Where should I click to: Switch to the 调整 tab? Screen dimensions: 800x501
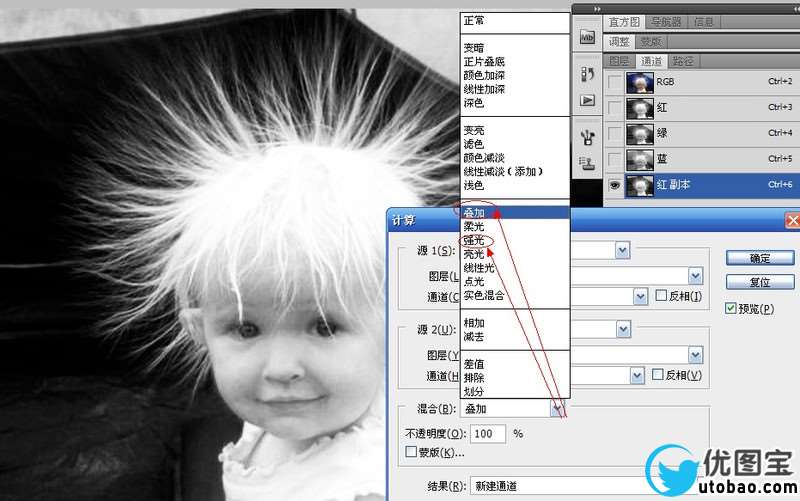[619, 42]
